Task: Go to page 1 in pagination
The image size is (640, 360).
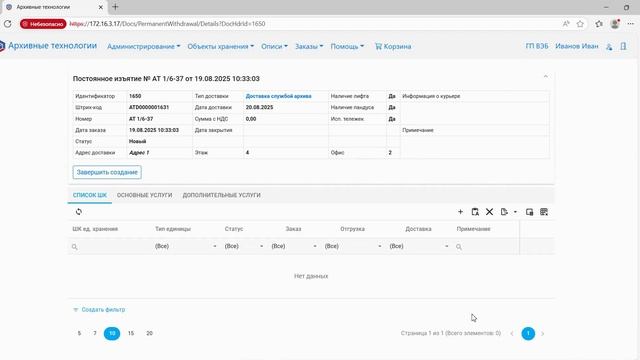Action: pos(528,333)
